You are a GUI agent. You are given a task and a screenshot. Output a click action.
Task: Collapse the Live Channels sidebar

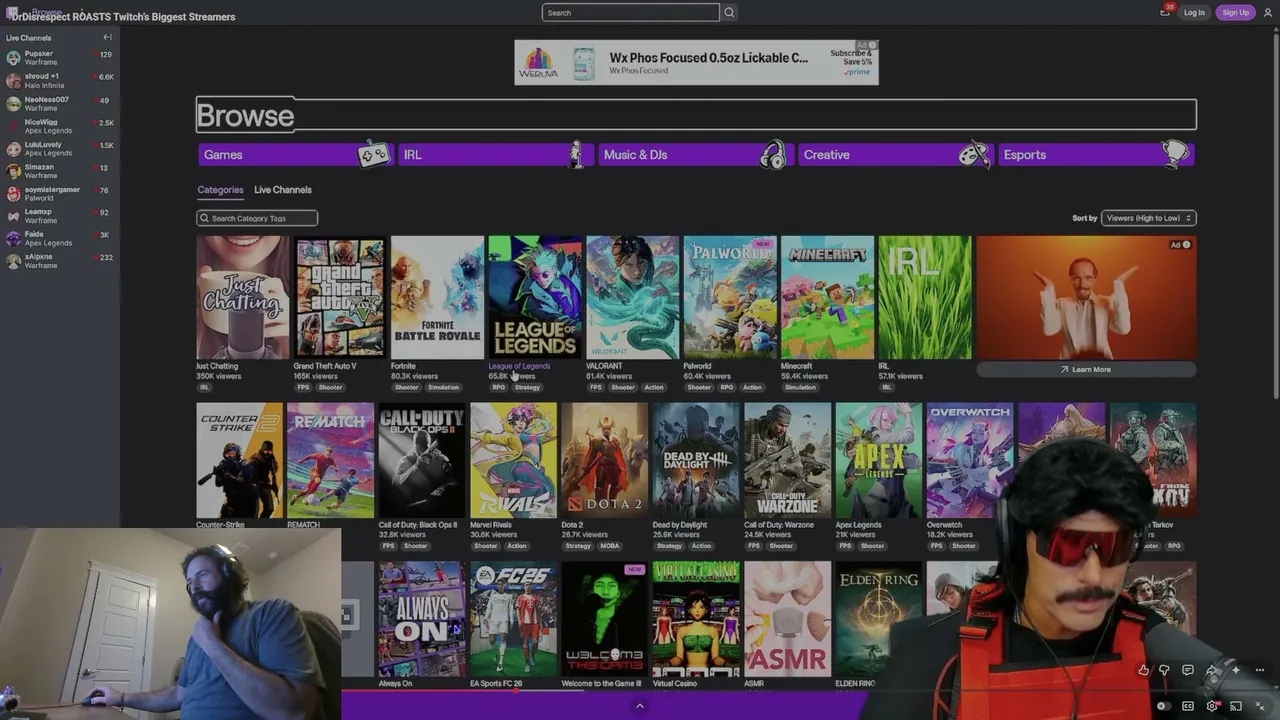pyautogui.click(x=107, y=37)
